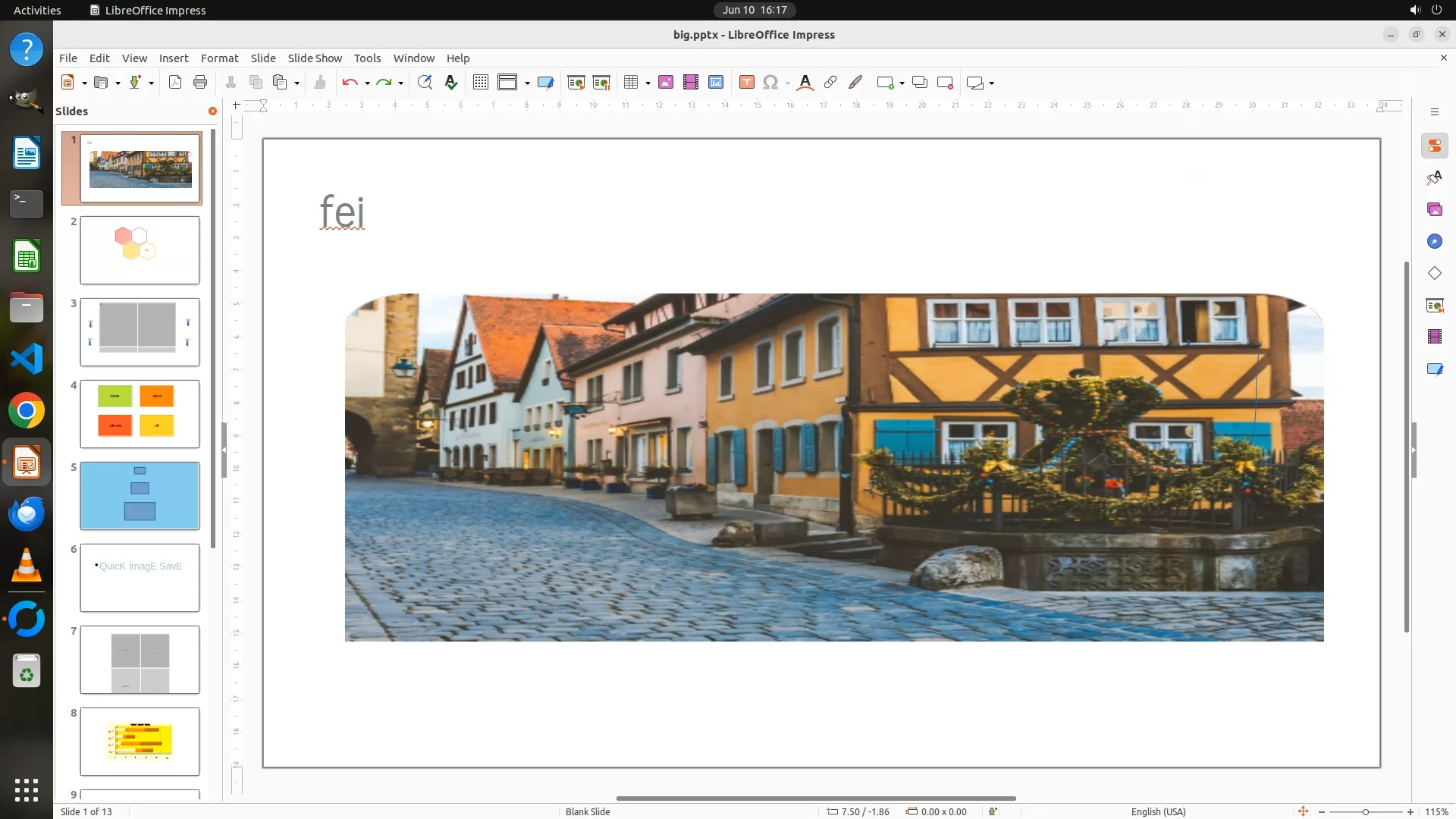Select the slide 5 thumbnail

[x=140, y=495]
